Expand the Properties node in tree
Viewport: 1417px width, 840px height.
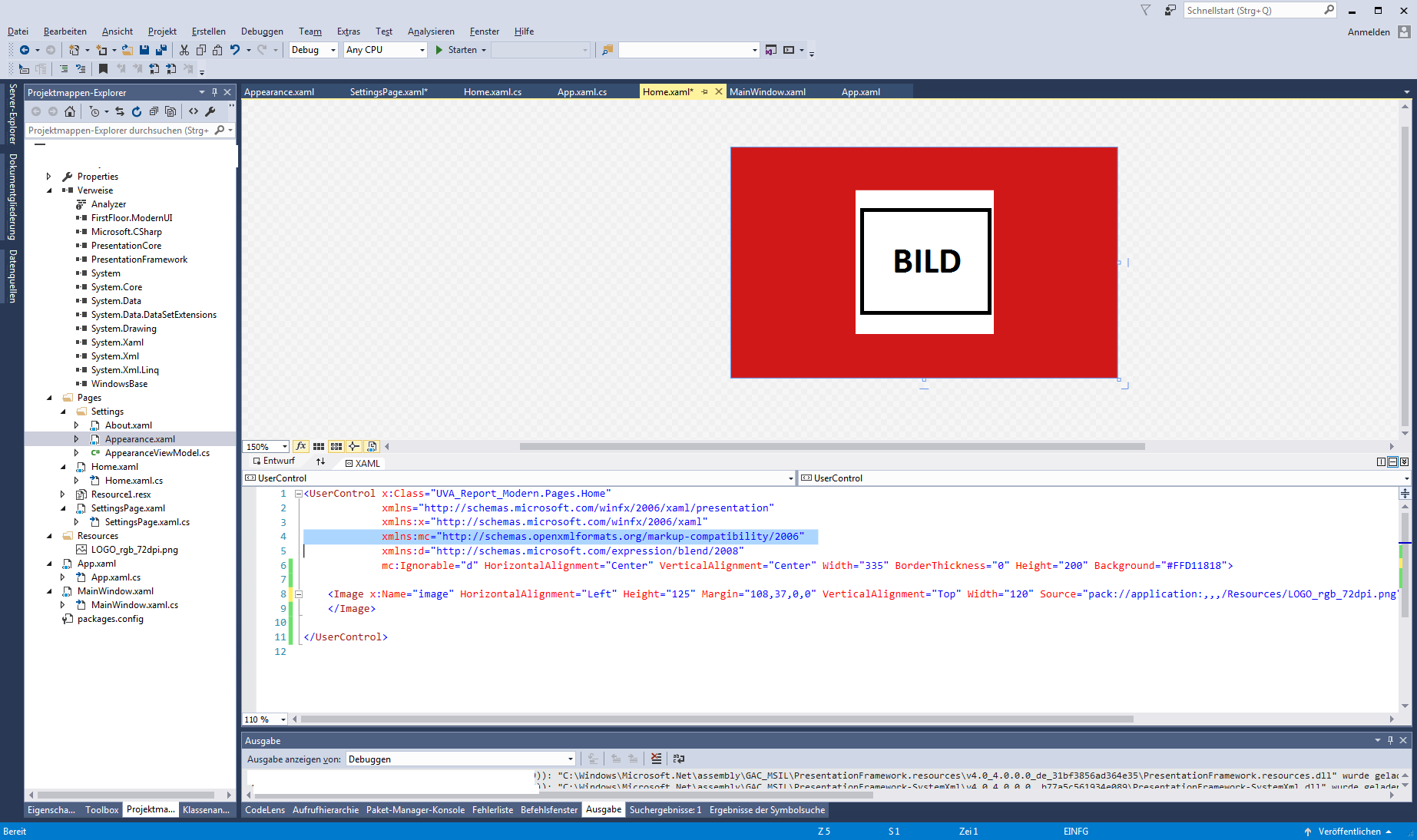(49, 177)
